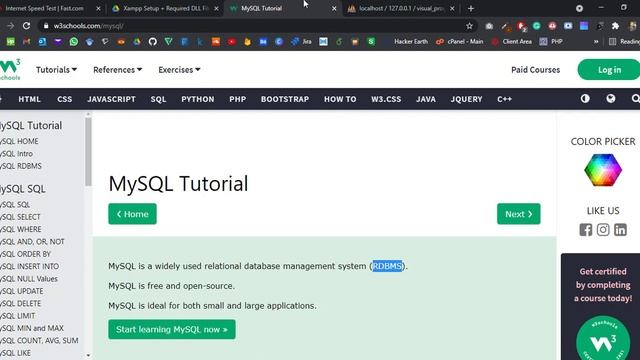
Task: Switch to localhost 127.0.0.1 tab
Action: (x=401, y=8)
